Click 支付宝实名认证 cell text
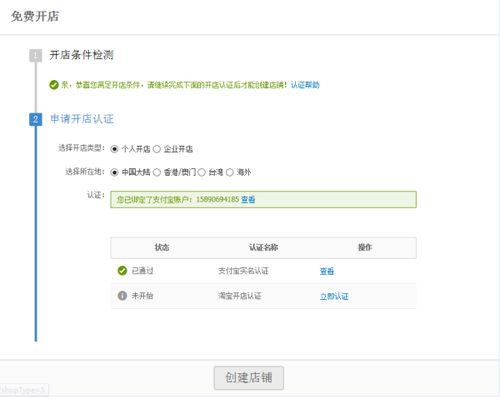Screen dimensions: 500x399 [x=243, y=271]
